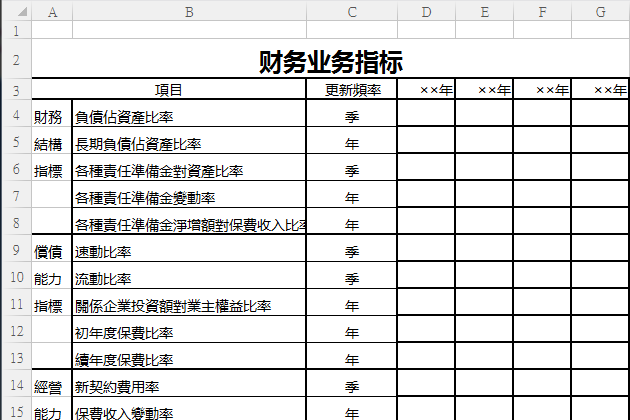Click the title cell 财务业务指标
The image size is (630, 420).
pyautogui.click(x=330, y=62)
